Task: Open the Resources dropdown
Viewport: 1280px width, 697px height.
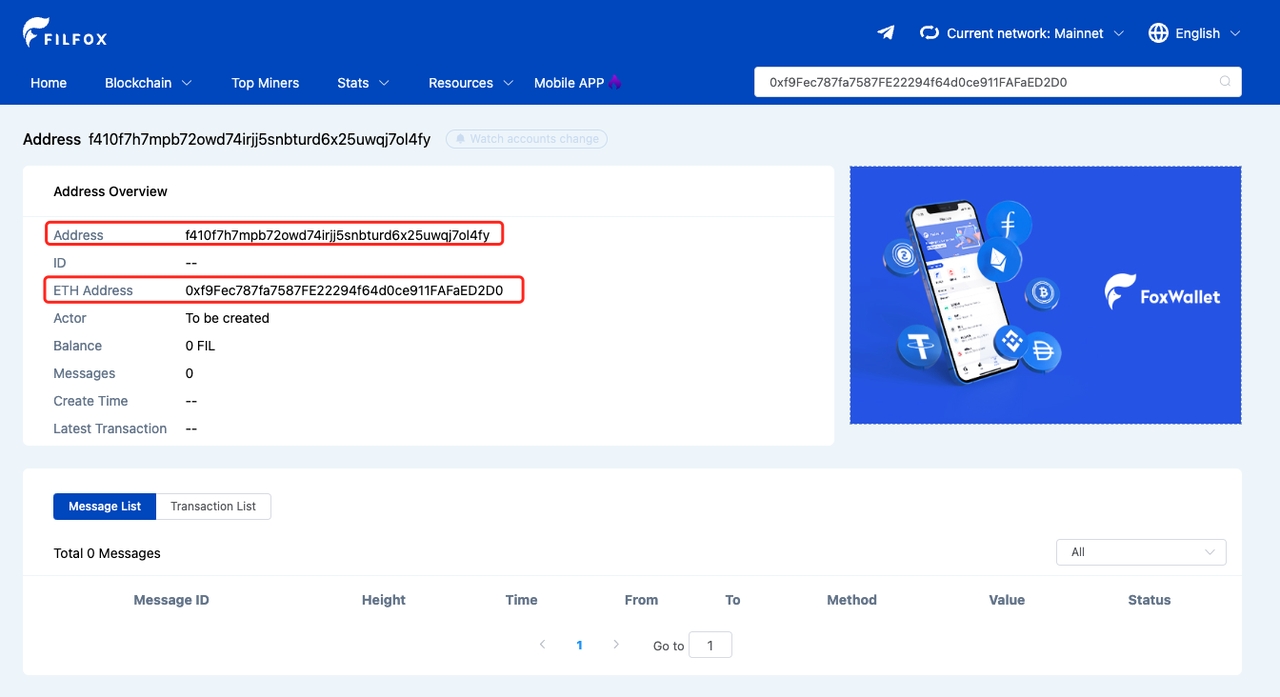Action: 470,83
